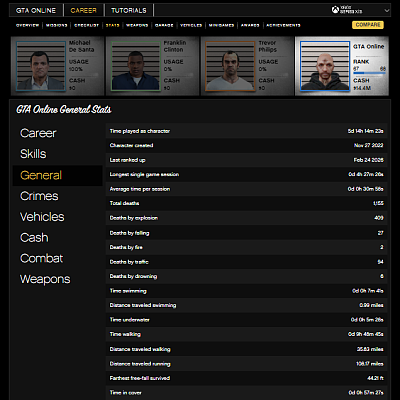
Task: Open the Skills stats category
Action: pos(33,154)
